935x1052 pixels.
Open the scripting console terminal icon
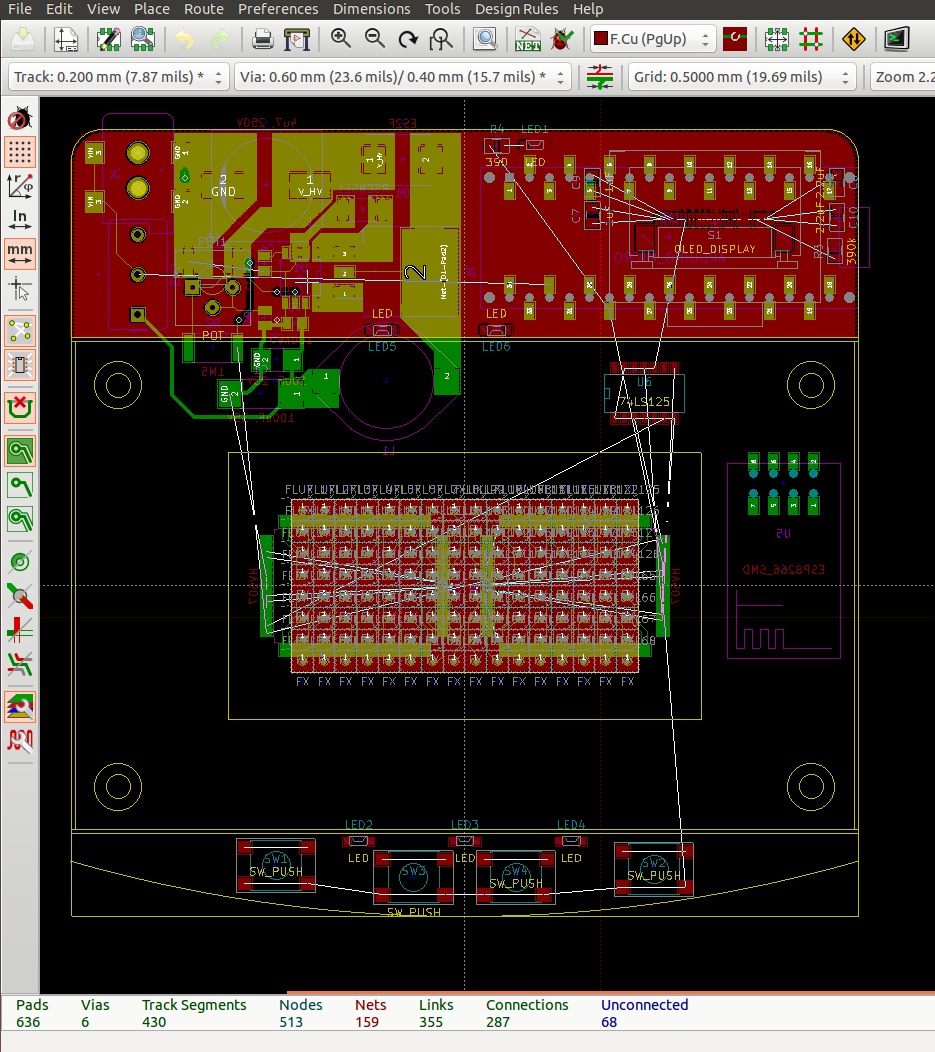(x=896, y=39)
